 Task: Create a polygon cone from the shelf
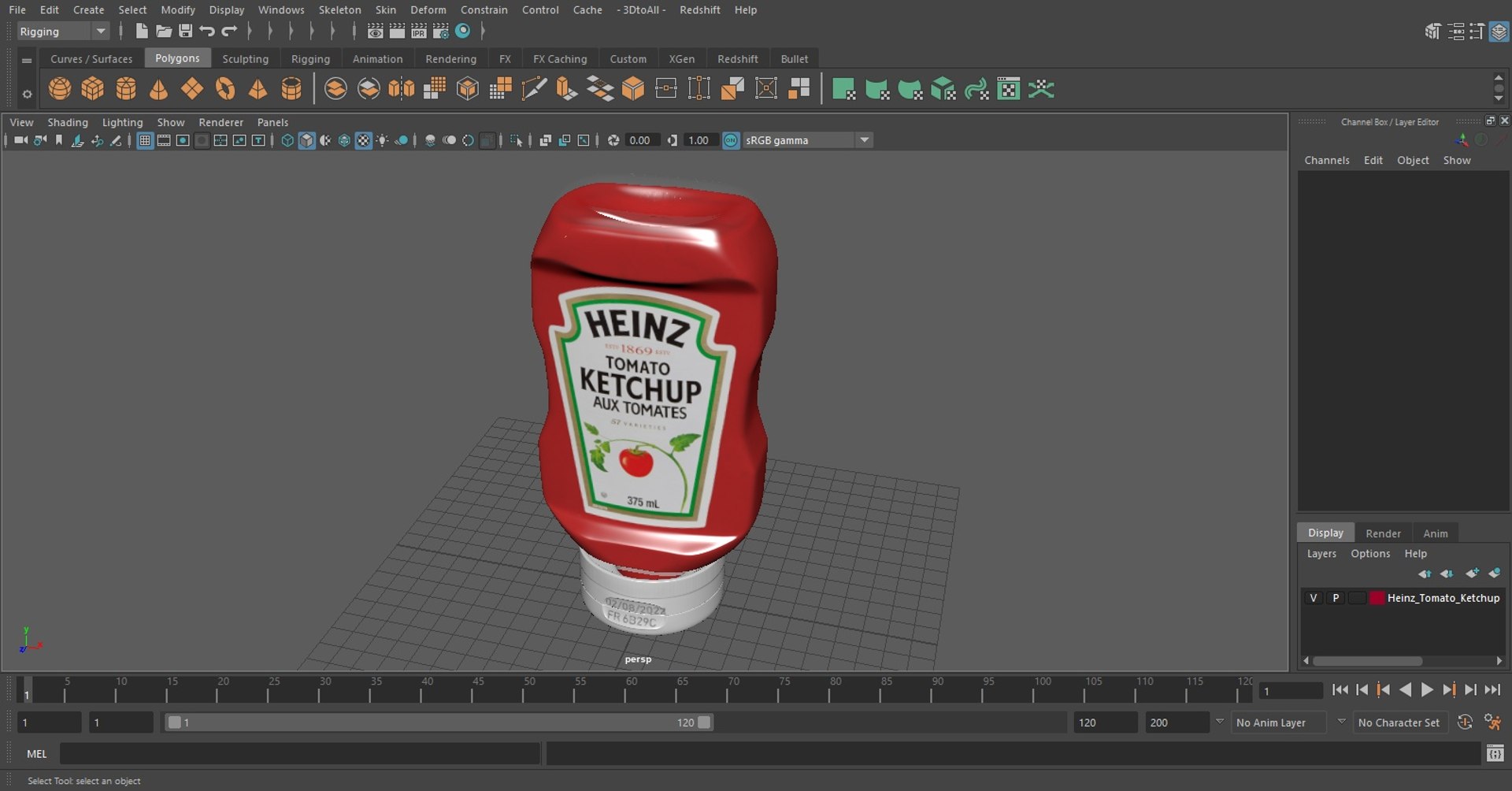(x=159, y=89)
